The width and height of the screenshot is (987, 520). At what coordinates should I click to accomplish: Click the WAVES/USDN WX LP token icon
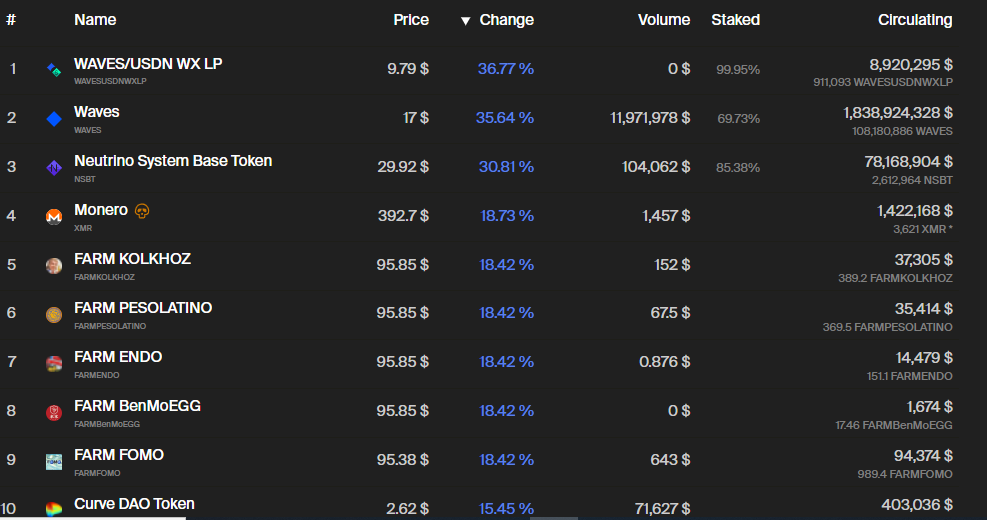coord(54,70)
